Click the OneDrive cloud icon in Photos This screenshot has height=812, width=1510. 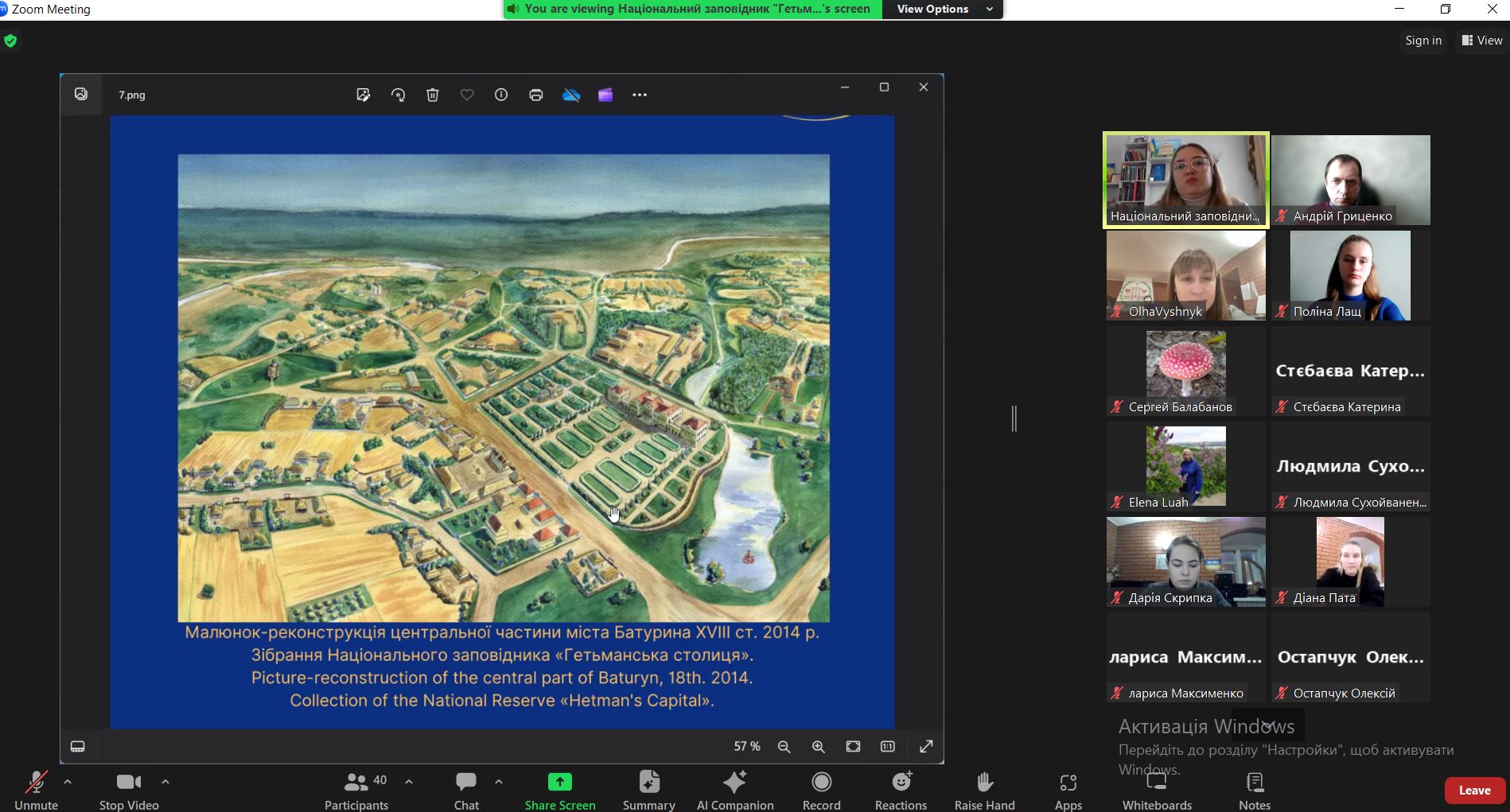[571, 95]
